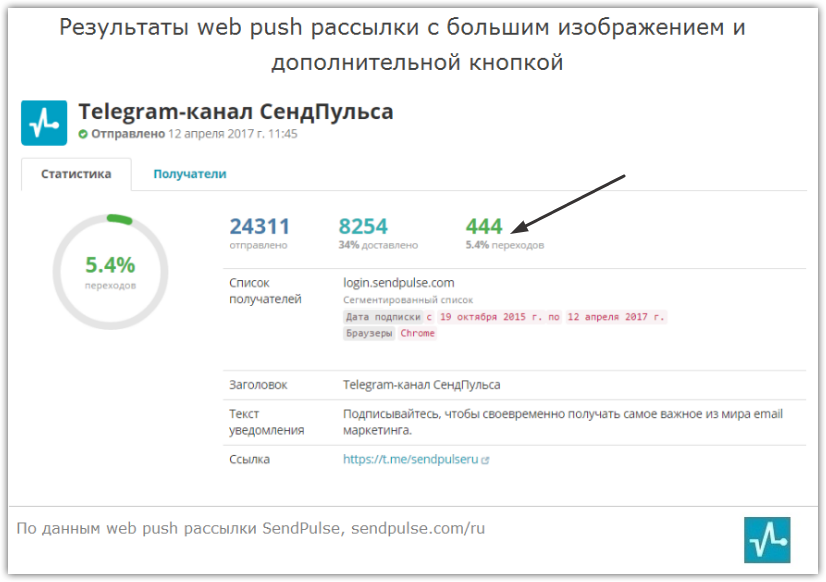This screenshot has height=582, width=826.
Task: Open the https://t.me/sendpulseru link
Action: tap(410, 459)
